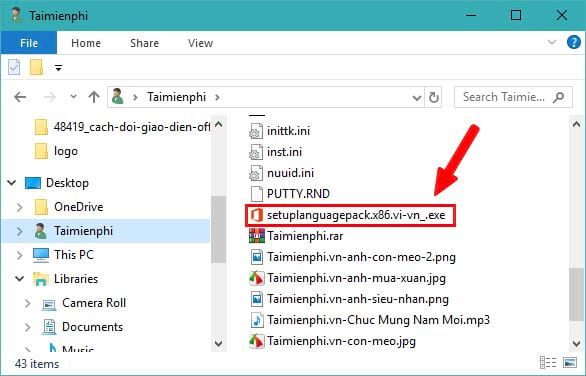Select the logo folder in navigation pane

tap(56, 151)
